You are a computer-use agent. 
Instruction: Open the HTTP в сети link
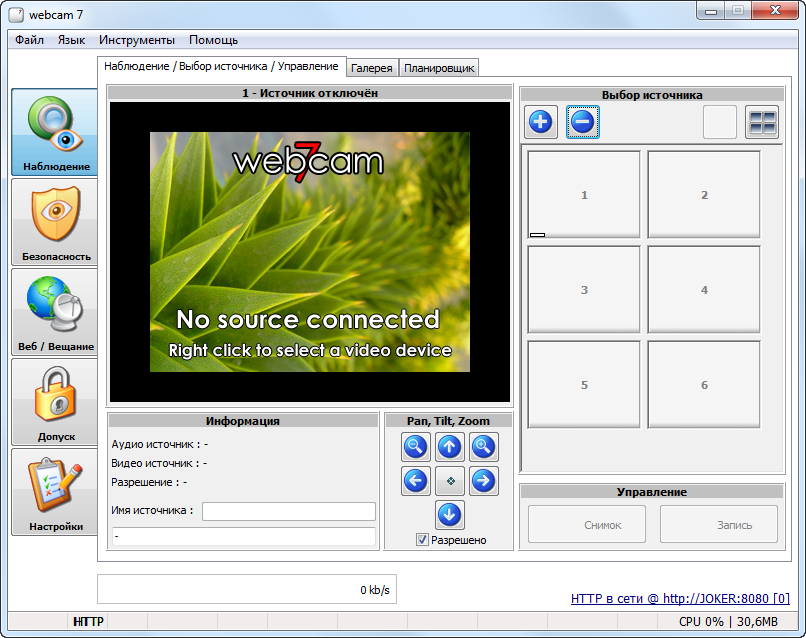[680, 599]
